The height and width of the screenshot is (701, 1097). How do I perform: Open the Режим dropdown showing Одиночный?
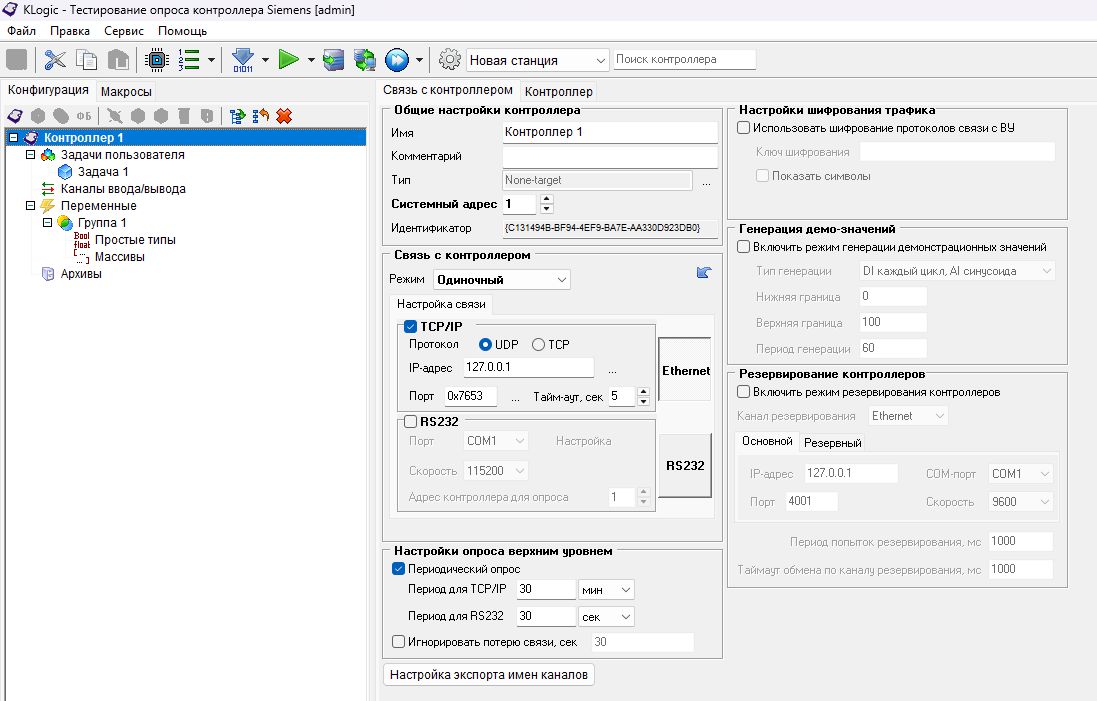point(502,280)
